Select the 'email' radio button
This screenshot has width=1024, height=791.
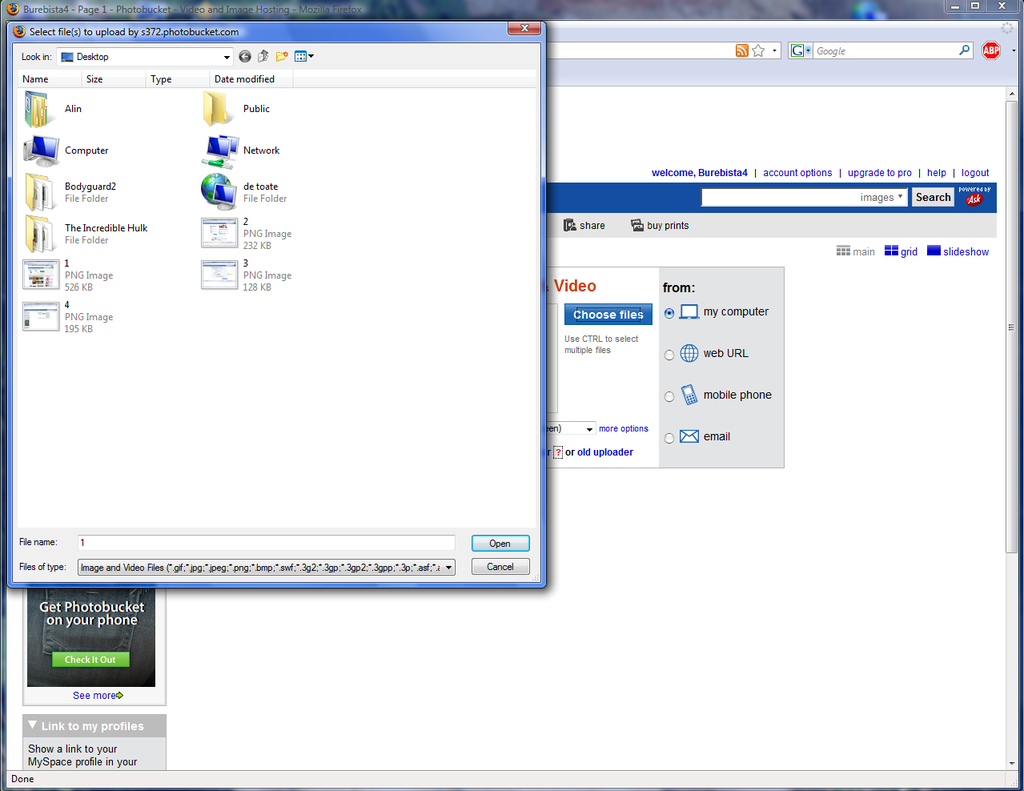669,439
